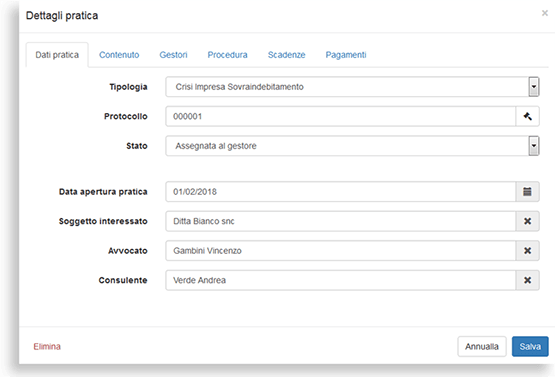Clear the Soggetto interessato field with the X icon

pyautogui.click(x=527, y=221)
